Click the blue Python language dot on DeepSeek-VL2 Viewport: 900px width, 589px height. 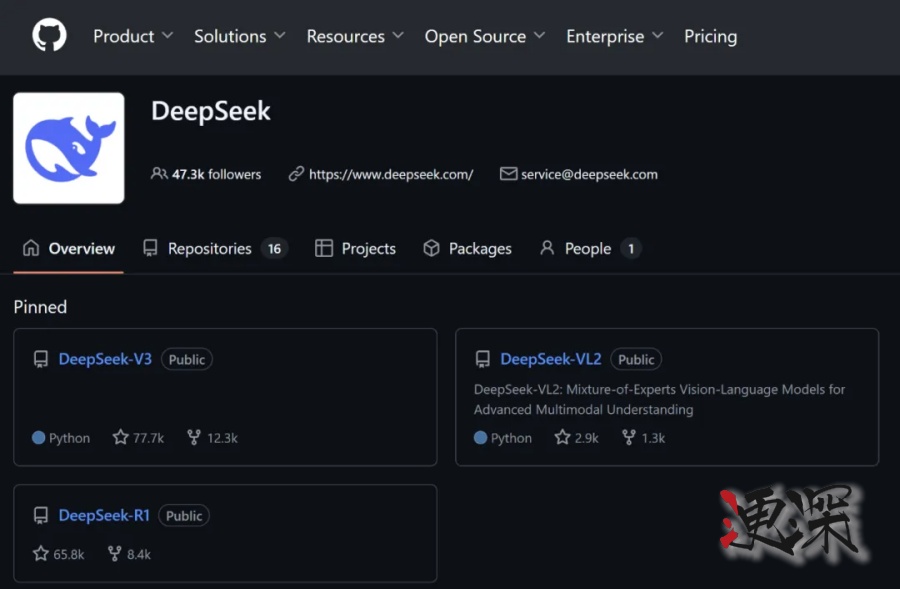478,437
